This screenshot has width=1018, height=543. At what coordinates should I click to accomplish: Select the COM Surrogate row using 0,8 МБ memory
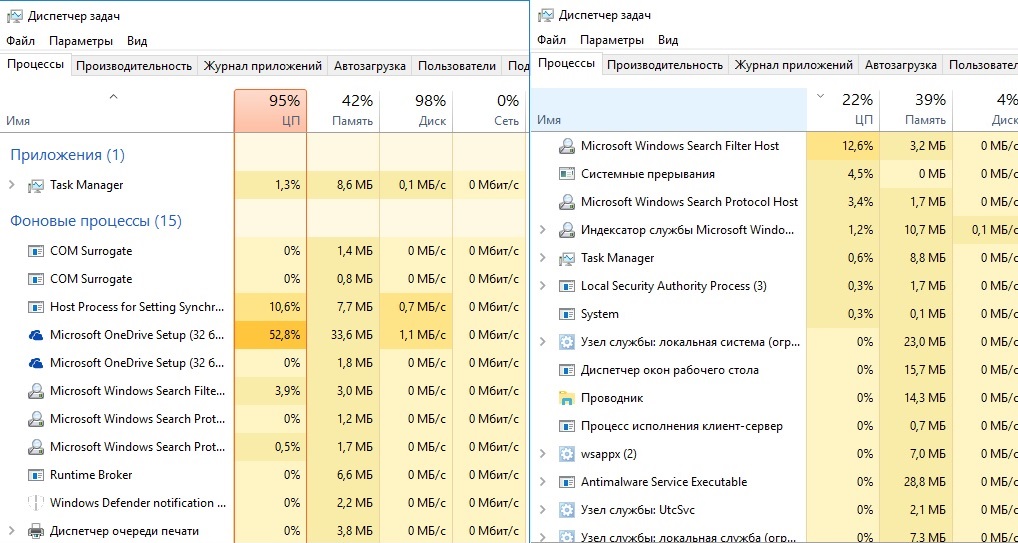(265, 279)
